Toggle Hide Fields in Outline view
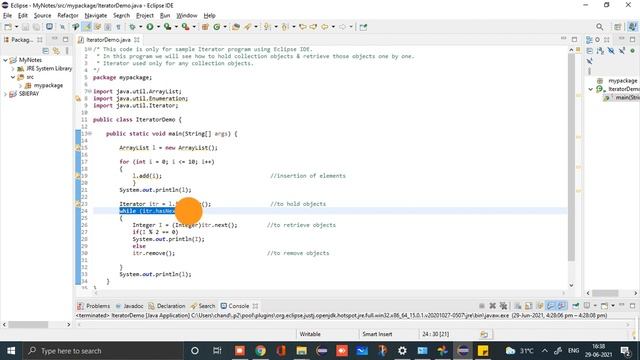640x360 pixels. 611,51
